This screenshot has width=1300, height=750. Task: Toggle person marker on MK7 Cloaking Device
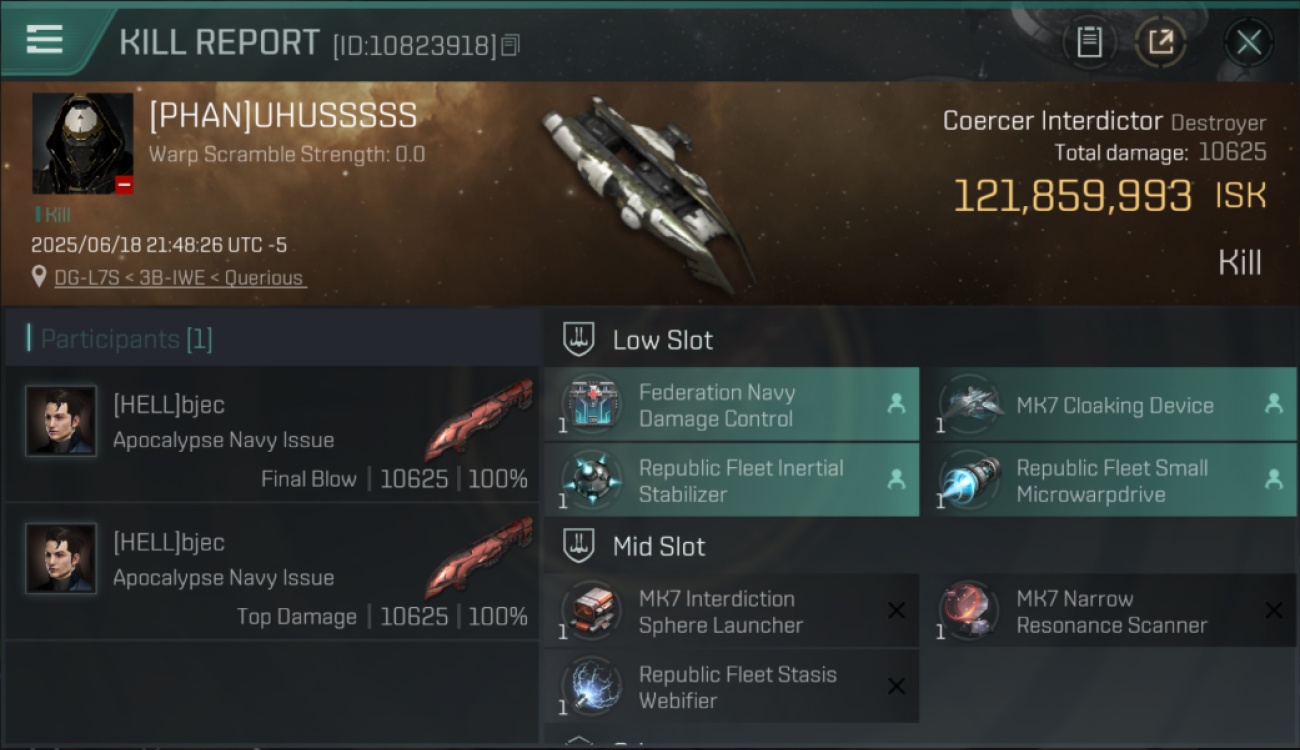1273,404
